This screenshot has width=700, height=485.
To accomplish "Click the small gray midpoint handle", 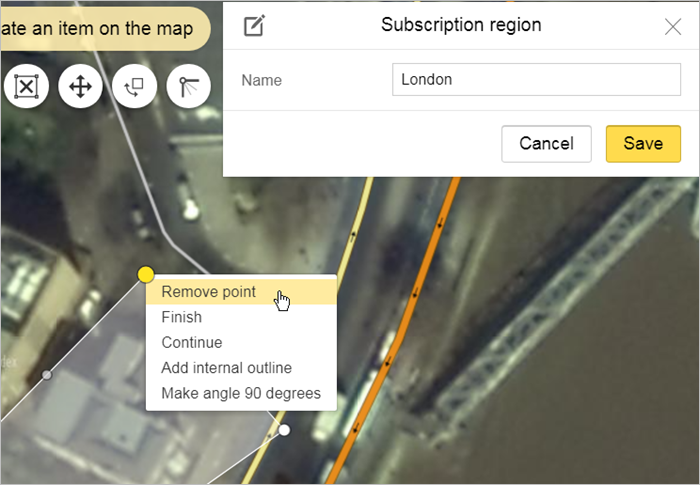I will [46, 375].
